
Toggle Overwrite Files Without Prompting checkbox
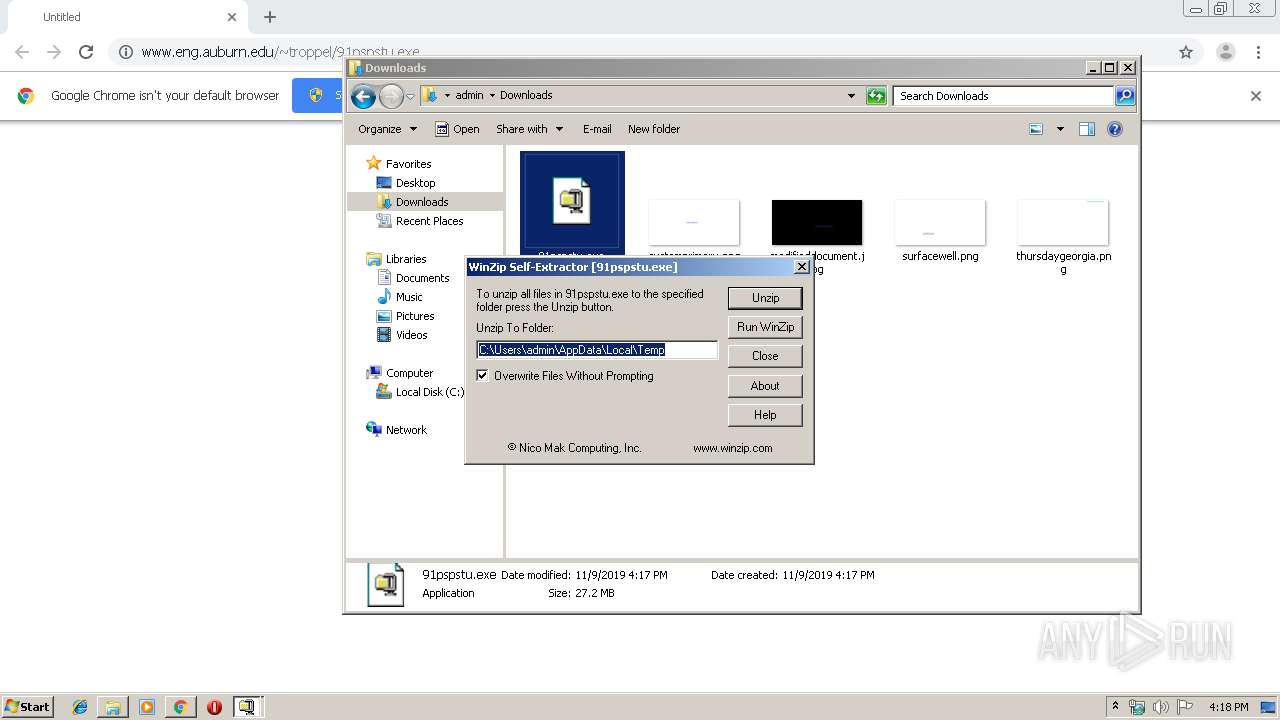[x=483, y=376]
